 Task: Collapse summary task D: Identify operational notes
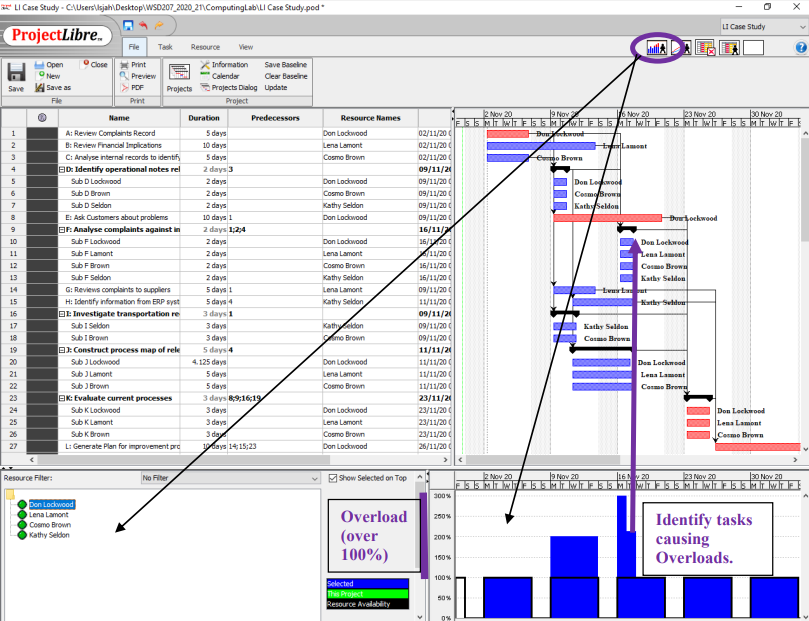tap(62, 169)
